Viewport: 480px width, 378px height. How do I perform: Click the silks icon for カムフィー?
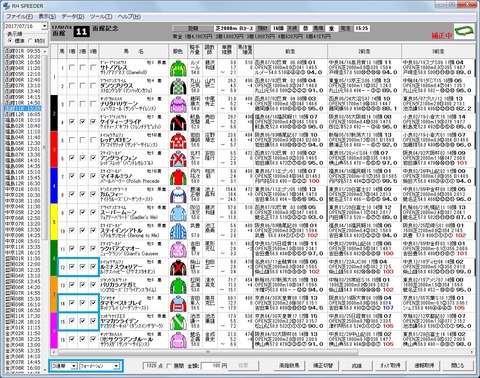(x=178, y=194)
